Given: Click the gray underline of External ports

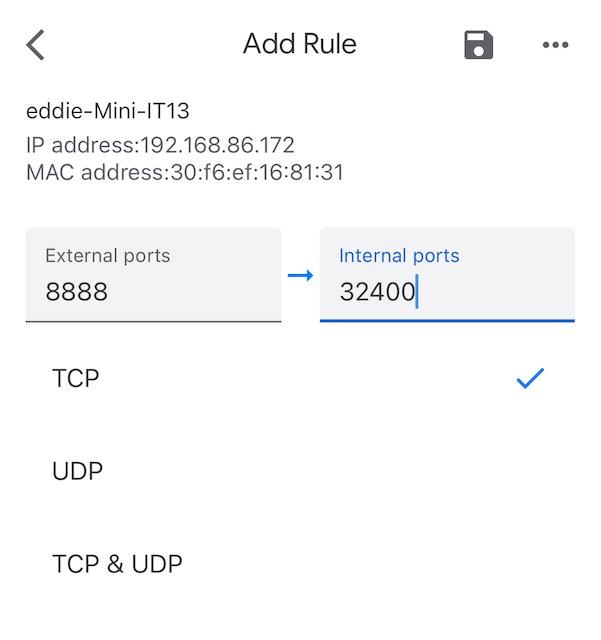Looking at the screenshot, I should pos(153,321).
